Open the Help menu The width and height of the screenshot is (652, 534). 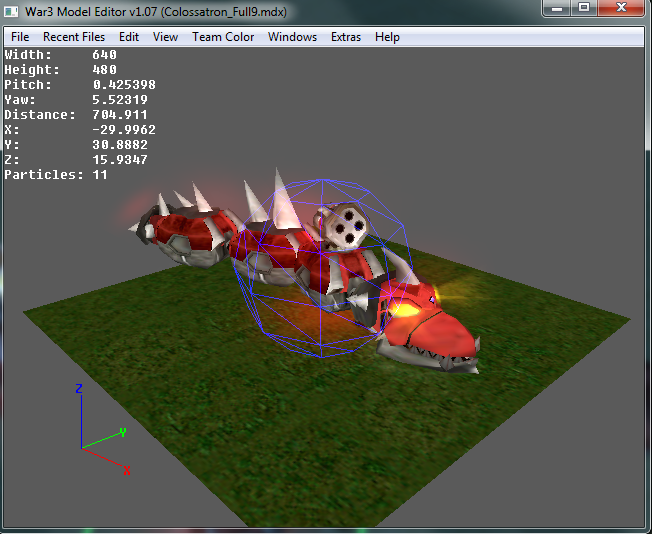click(x=387, y=37)
